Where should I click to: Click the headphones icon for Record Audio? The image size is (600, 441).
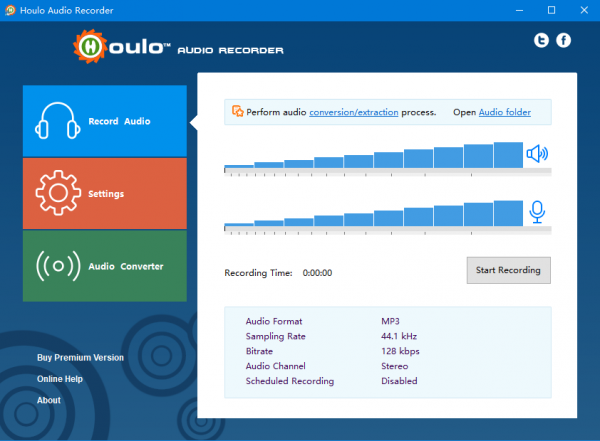[x=57, y=121]
